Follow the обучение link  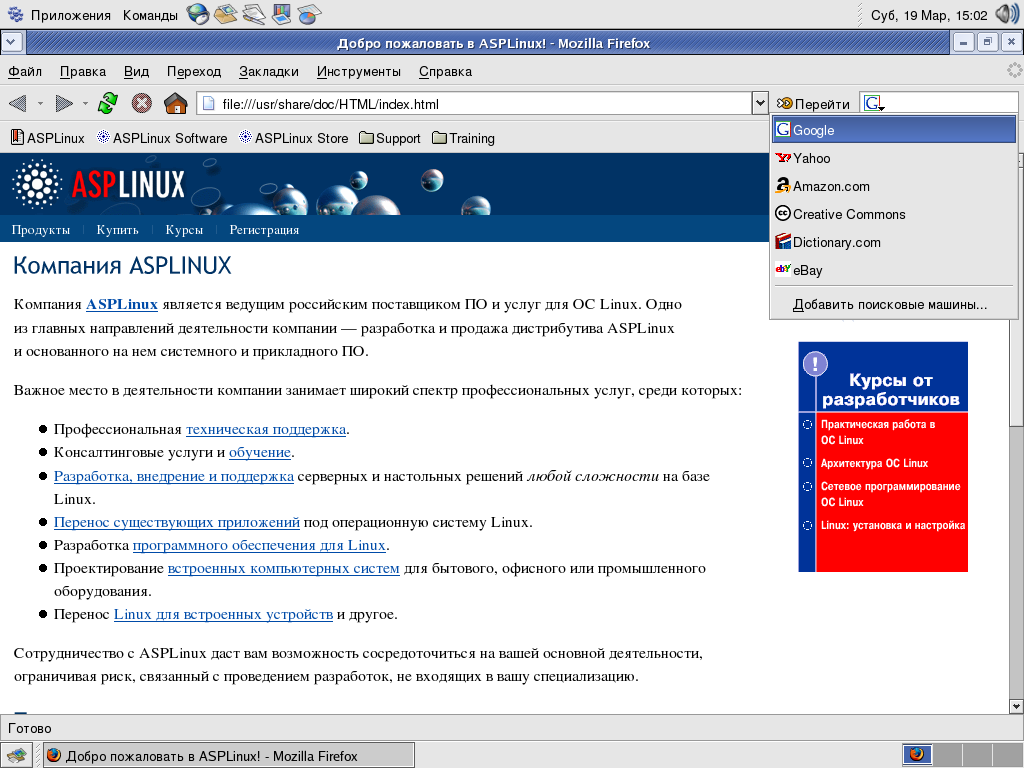coord(260,453)
